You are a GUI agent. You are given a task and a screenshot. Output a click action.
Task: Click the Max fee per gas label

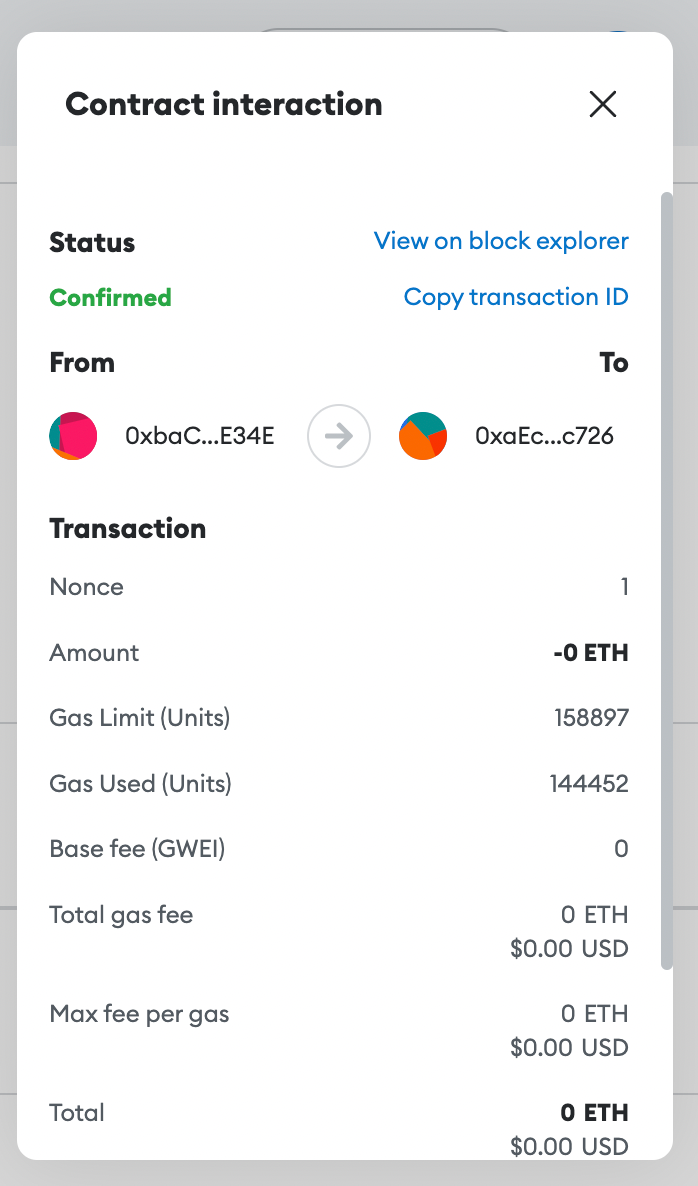(139, 1014)
